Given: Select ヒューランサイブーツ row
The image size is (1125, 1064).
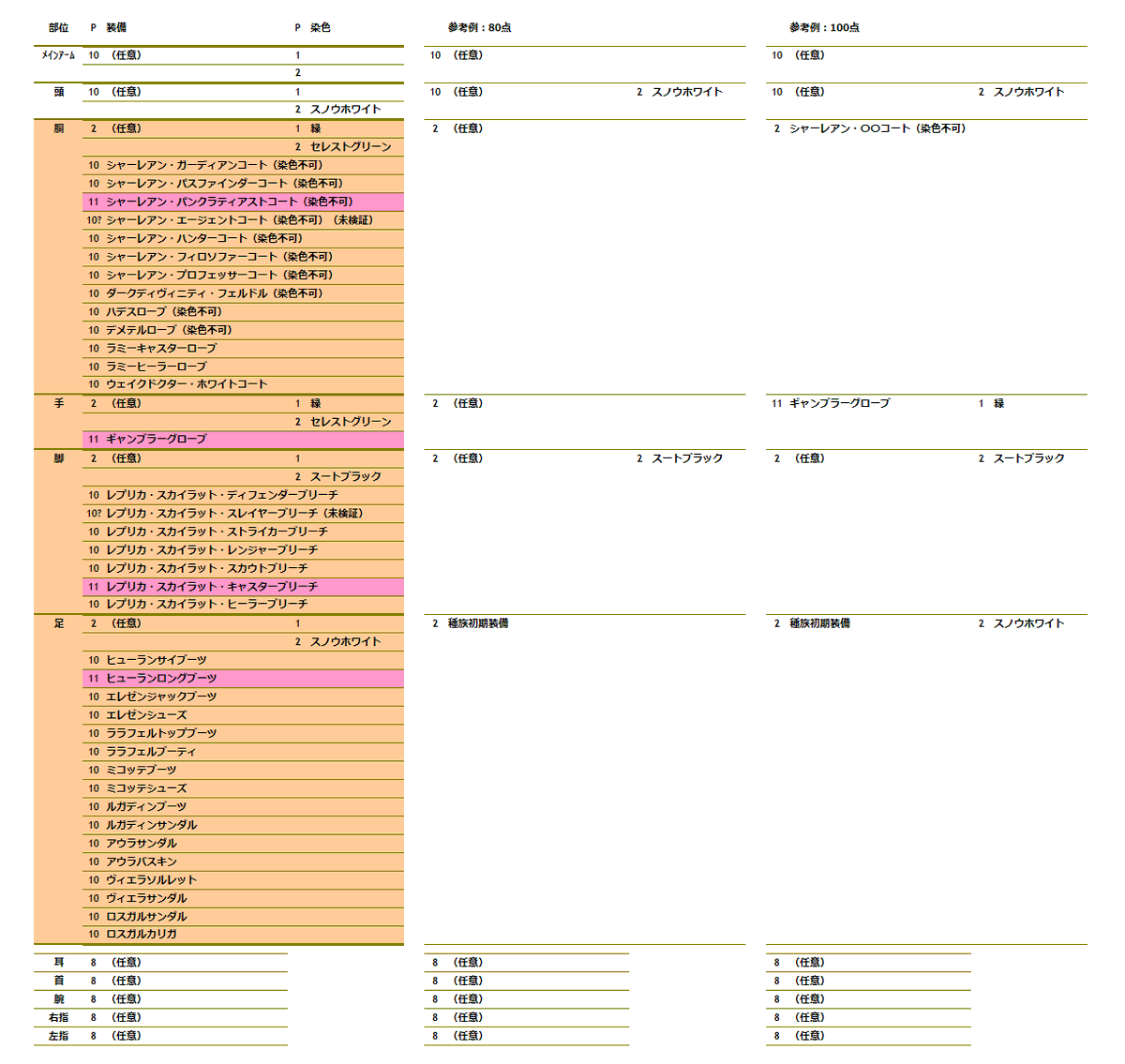Looking at the screenshot, I should tap(244, 660).
